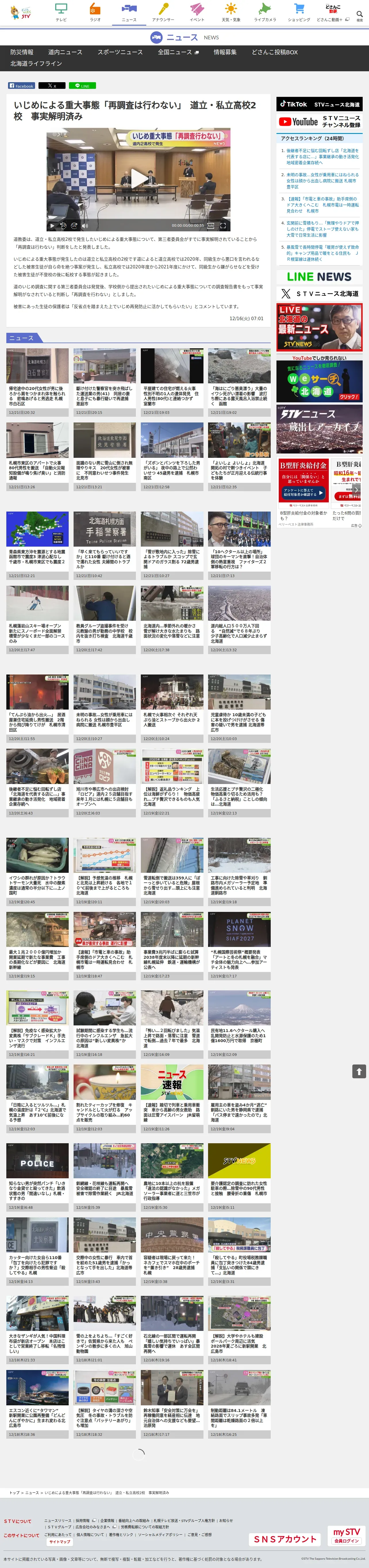This screenshot has height=1568, width=369.
Task: Open the weサーチ北海道 banner
Action: tap(320, 378)
